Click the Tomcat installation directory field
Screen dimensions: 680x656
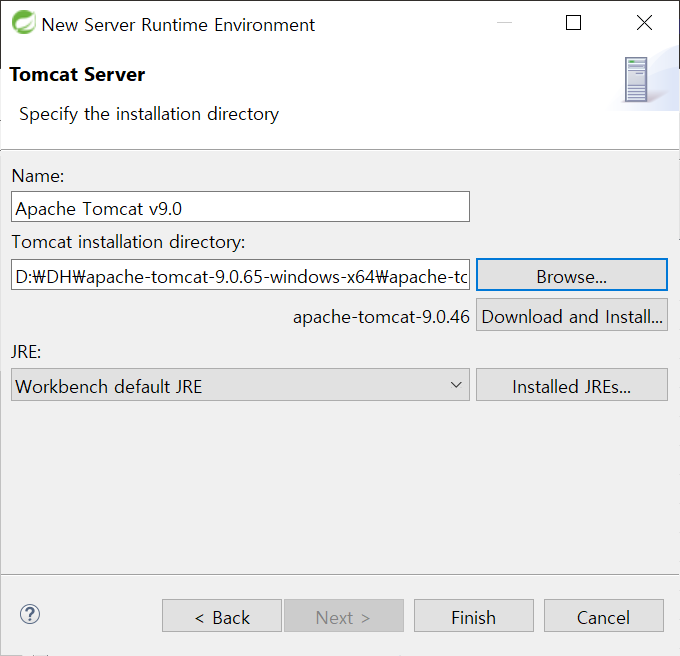240,275
